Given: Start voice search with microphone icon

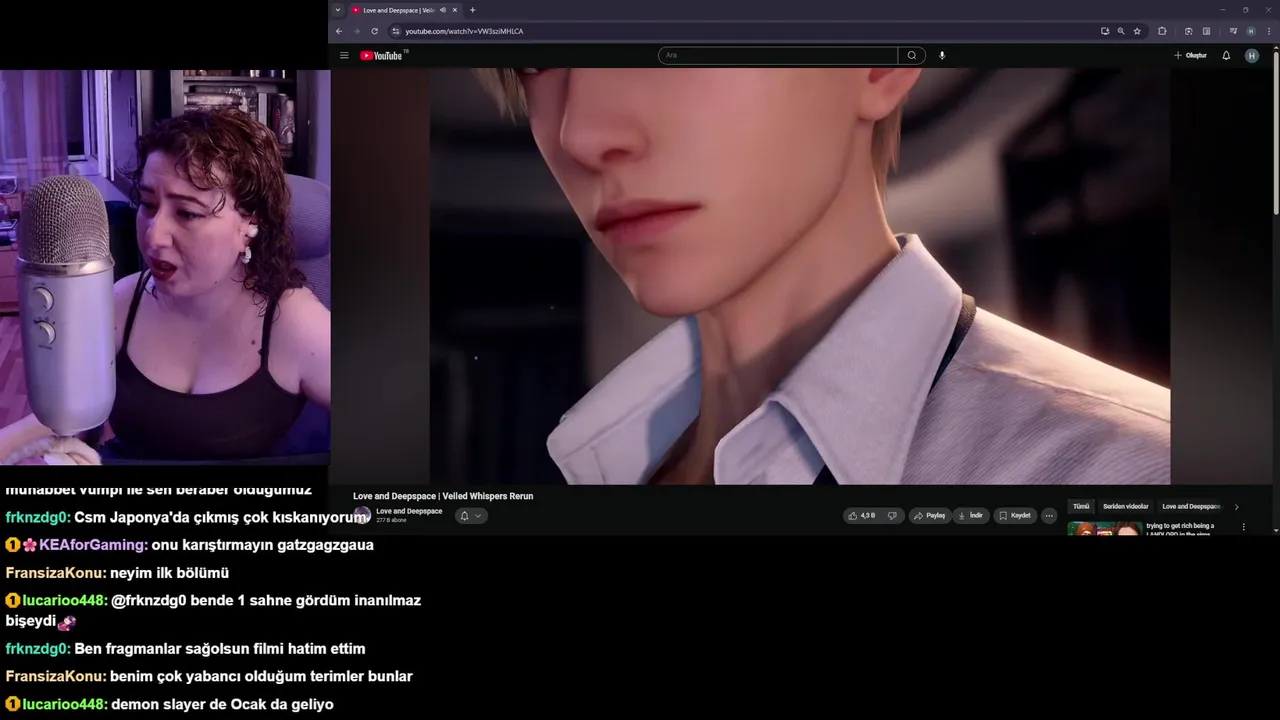Looking at the screenshot, I should (942, 56).
